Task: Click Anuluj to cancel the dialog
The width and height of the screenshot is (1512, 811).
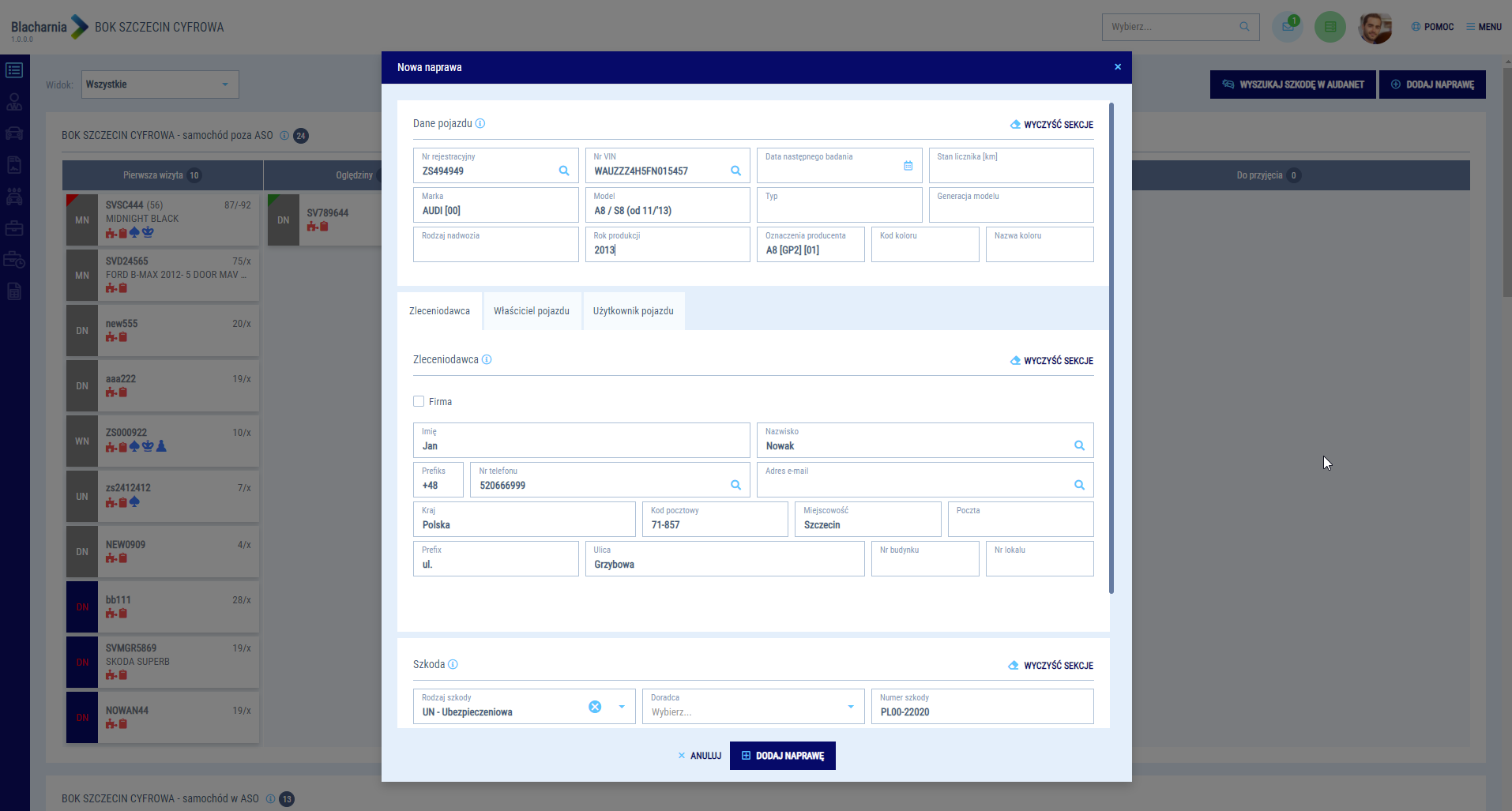Action: (700, 756)
